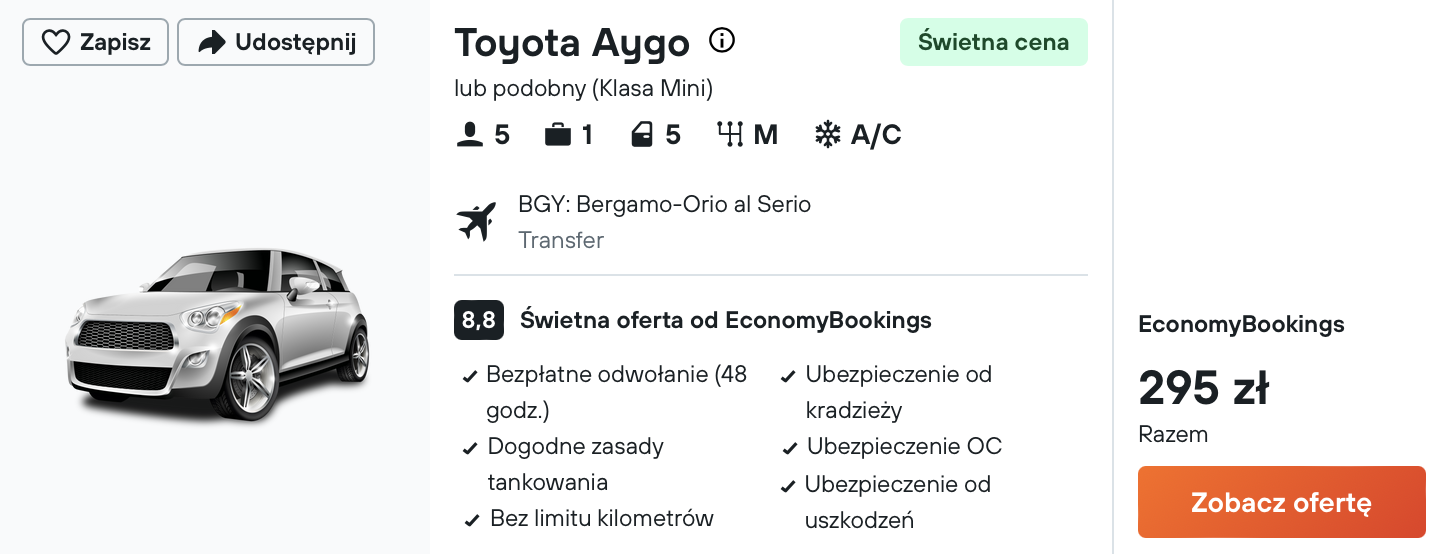Click the checkmark beside Ubezpieczenie OC

(790, 449)
